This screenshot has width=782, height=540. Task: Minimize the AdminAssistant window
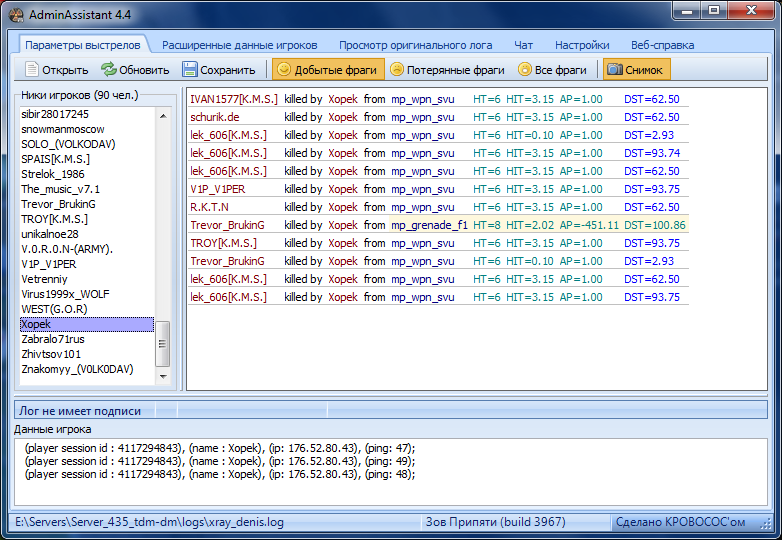pyautogui.click(x=687, y=10)
